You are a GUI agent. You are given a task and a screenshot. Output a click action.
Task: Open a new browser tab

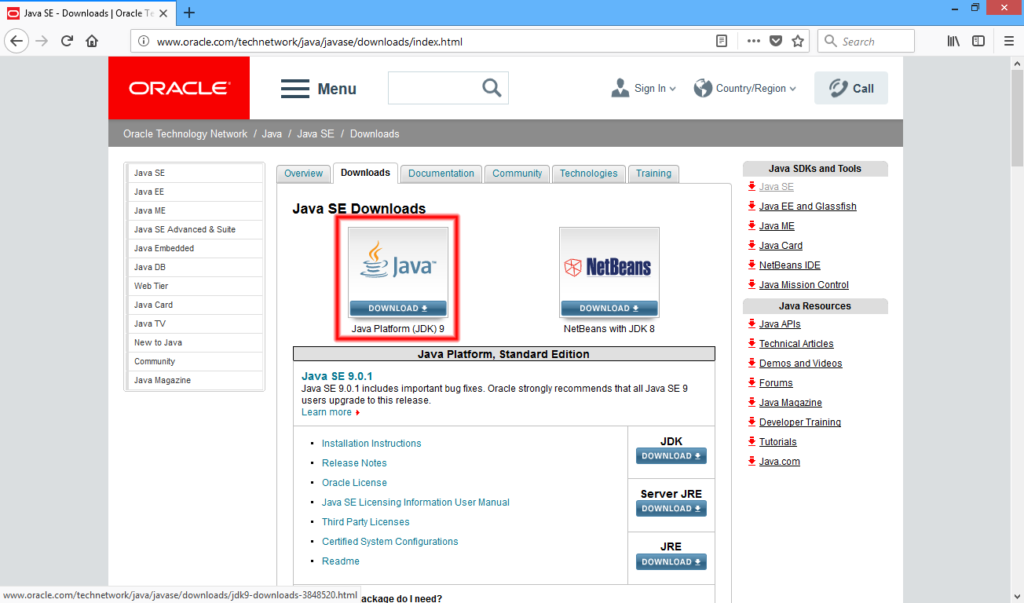pyautogui.click(x=189, y=12)
